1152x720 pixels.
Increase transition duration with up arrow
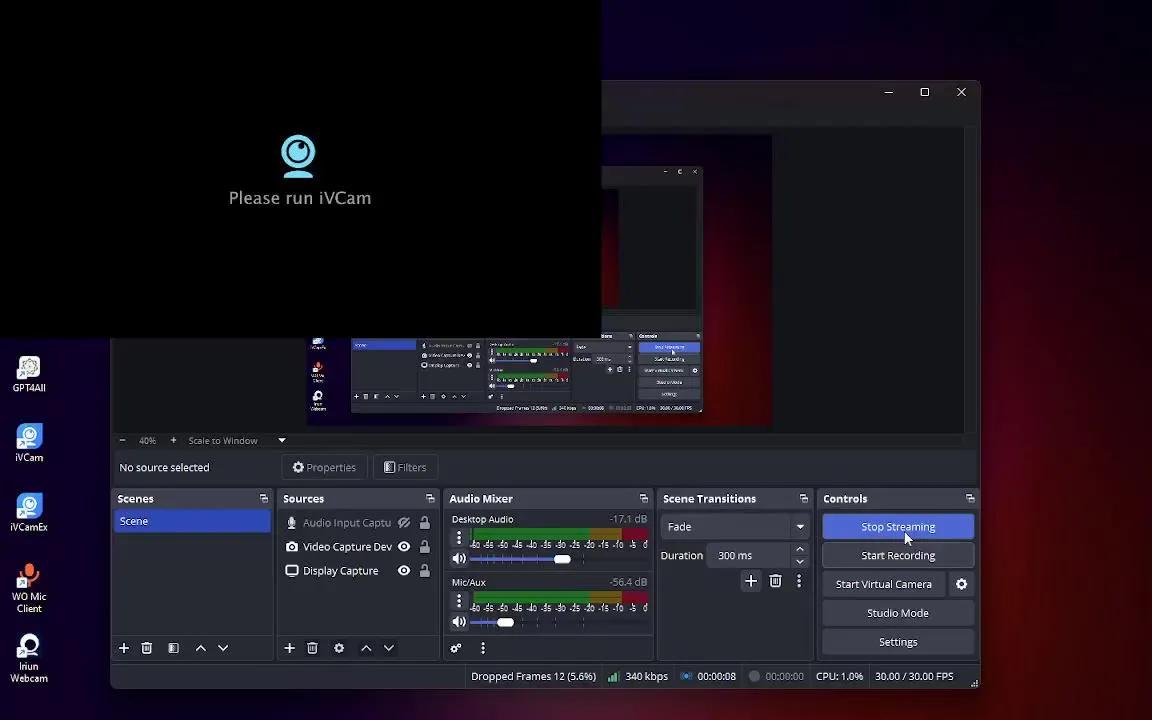pyautogui.click(x=800, y=549)
